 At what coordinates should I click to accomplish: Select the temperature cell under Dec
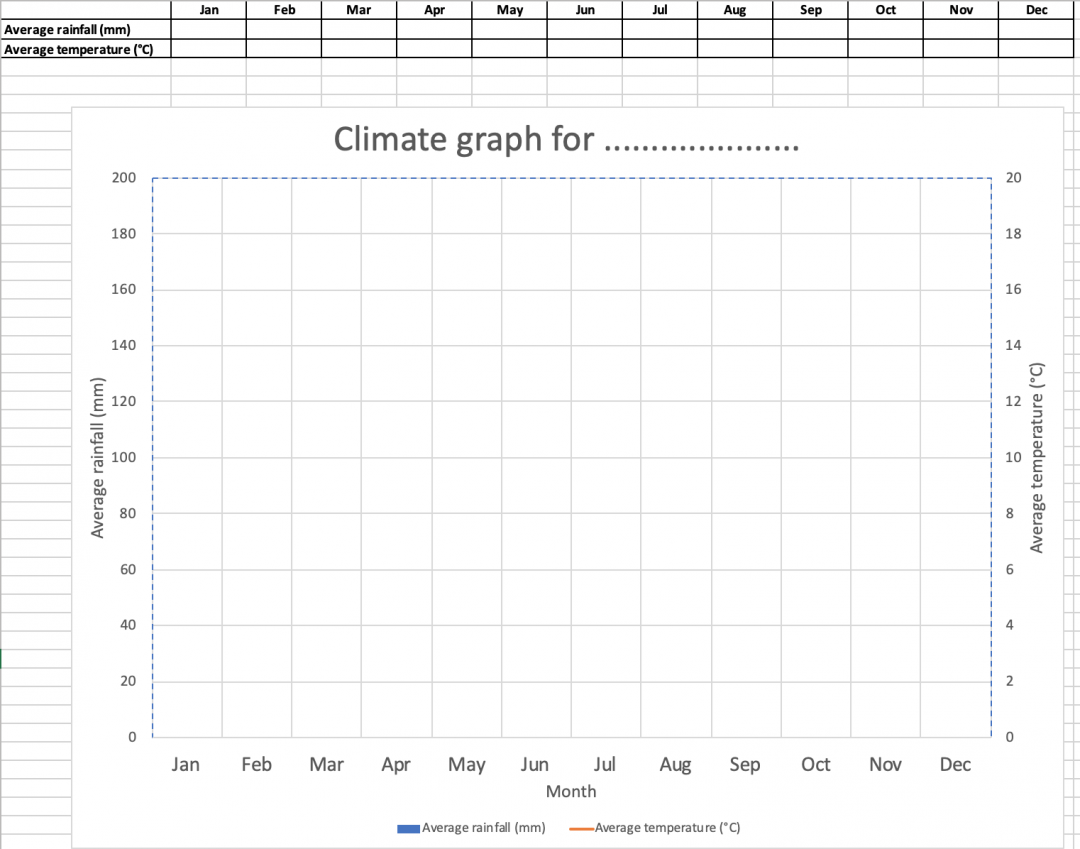pyautogui.click(x=1036, y=49)
